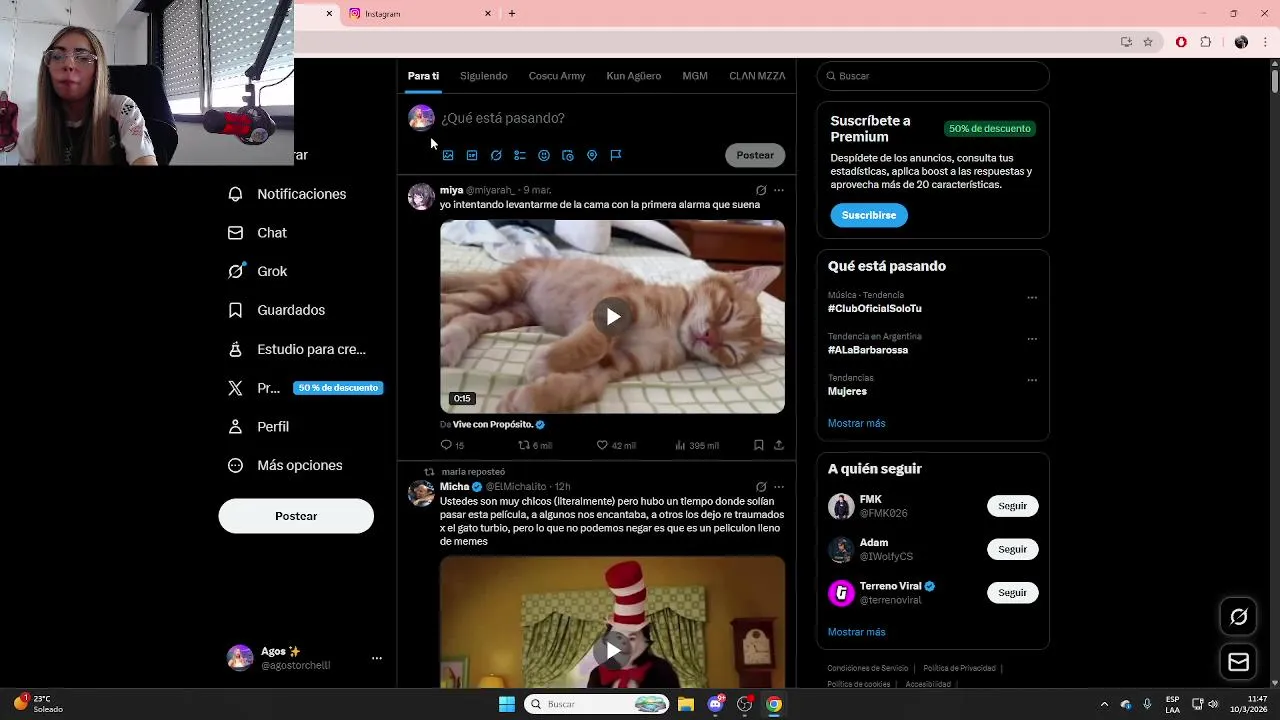1280x720 pixels.
Task: Tag a location on the post
Action: [592, 155]
